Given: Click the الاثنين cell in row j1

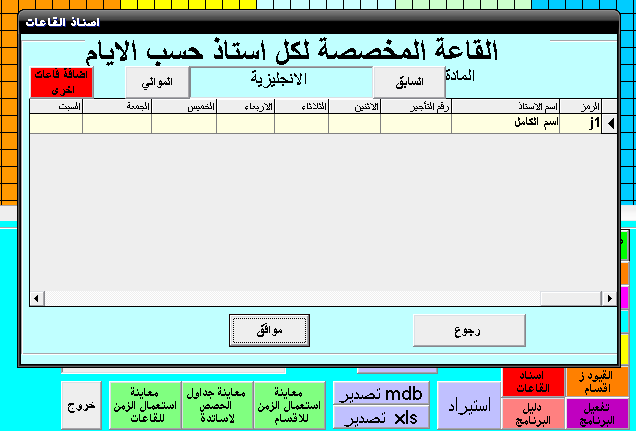Looking at the screenshot, I should tap(355, 124).
